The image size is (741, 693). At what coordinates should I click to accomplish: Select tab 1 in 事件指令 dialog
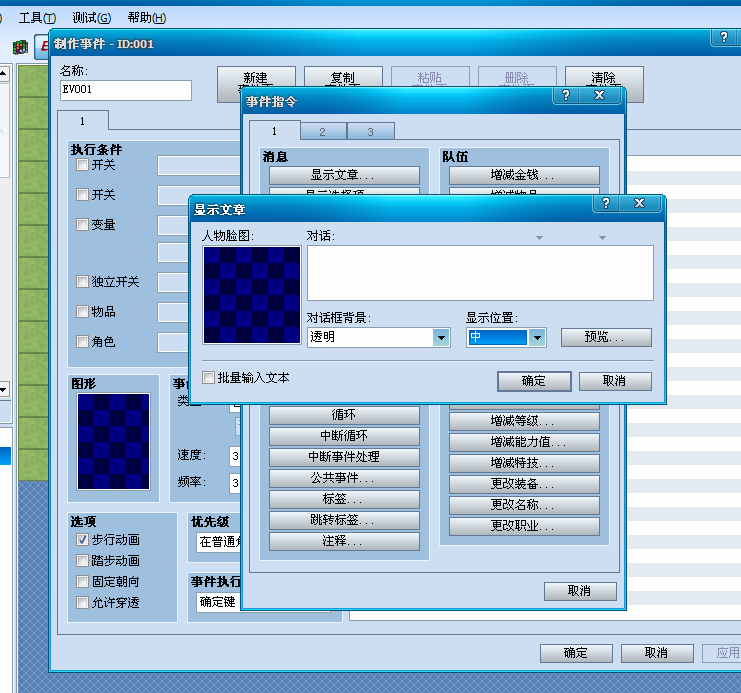pos(274,131)
